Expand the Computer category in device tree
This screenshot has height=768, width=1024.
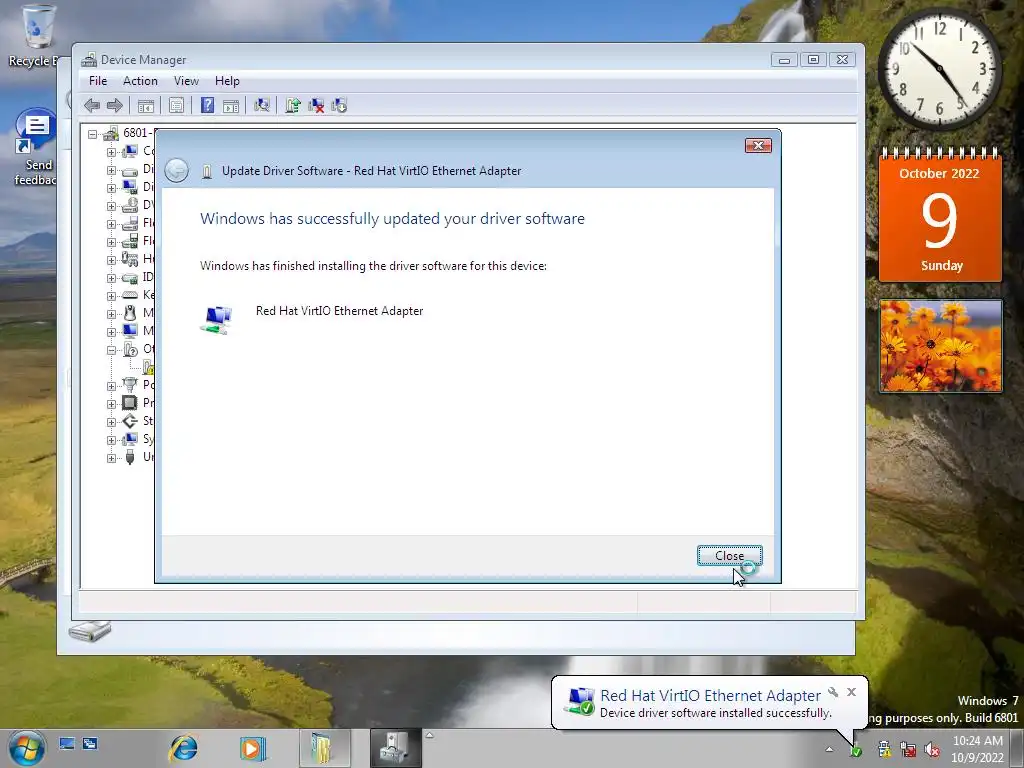[111, 152]
